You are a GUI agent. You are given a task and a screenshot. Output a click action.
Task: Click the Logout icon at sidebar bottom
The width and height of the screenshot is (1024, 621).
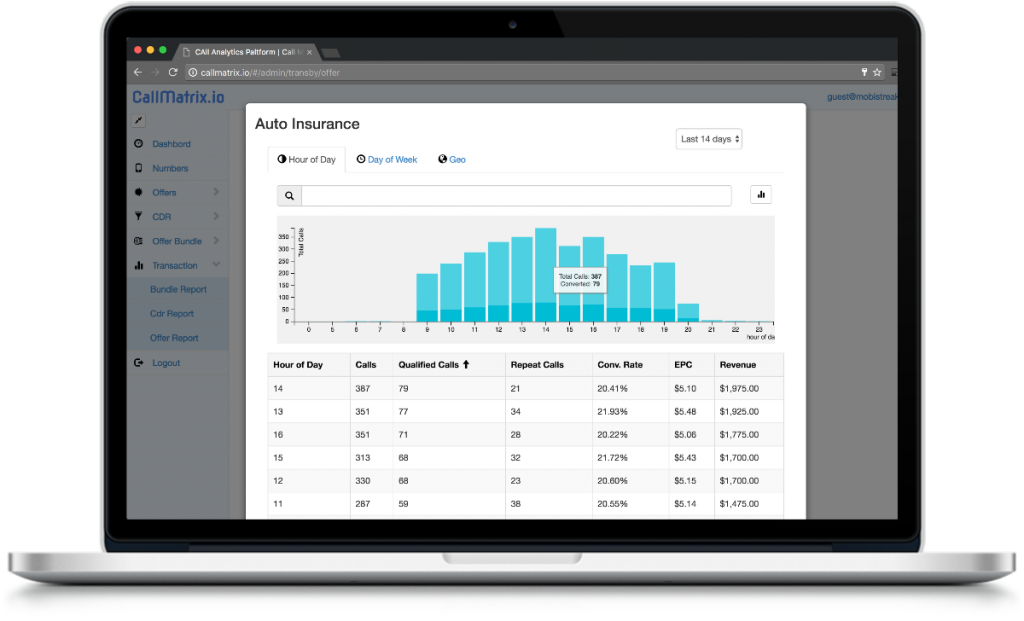[x=139, y=362]
